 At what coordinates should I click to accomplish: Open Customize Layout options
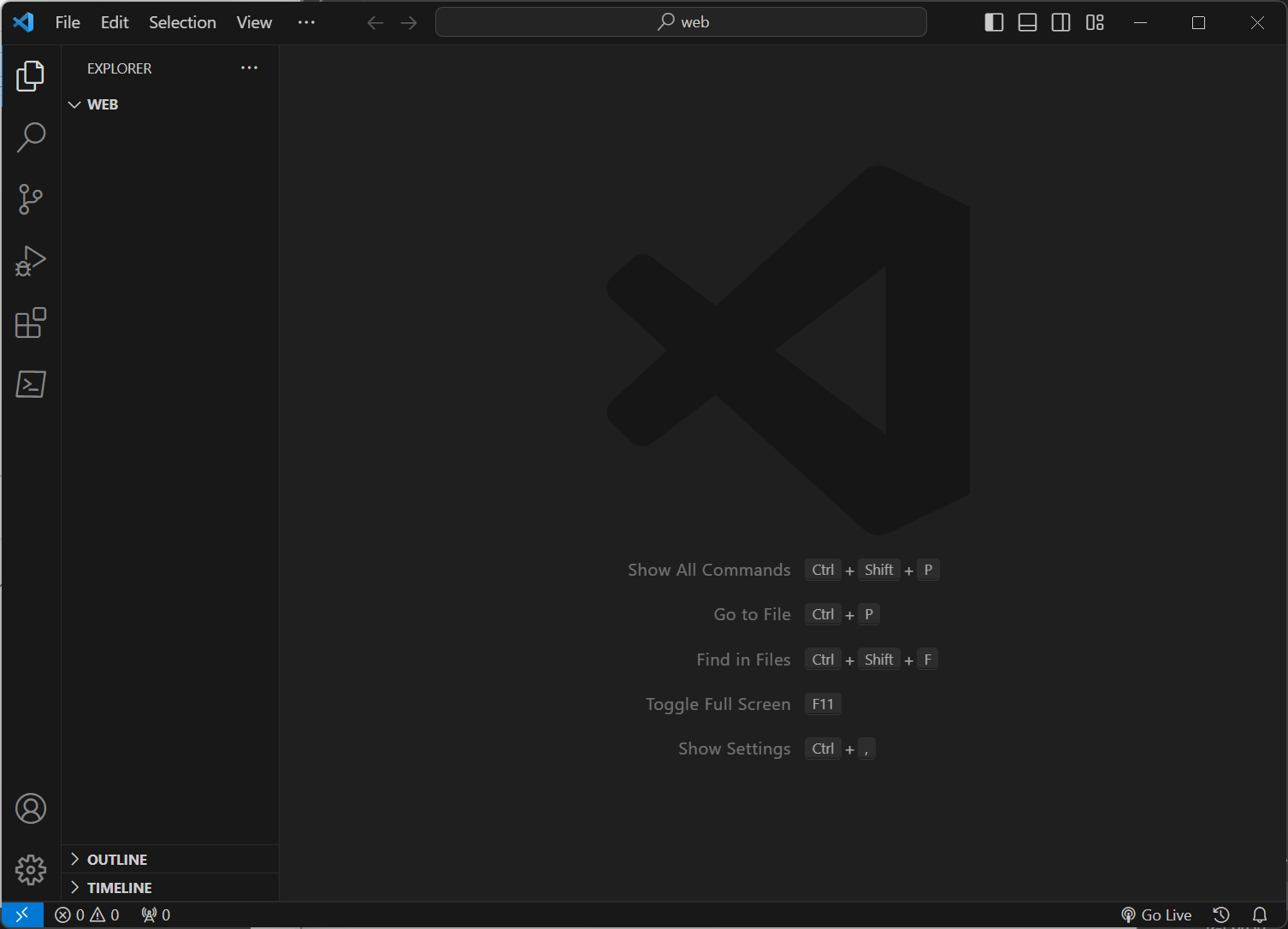[1095, 22]
